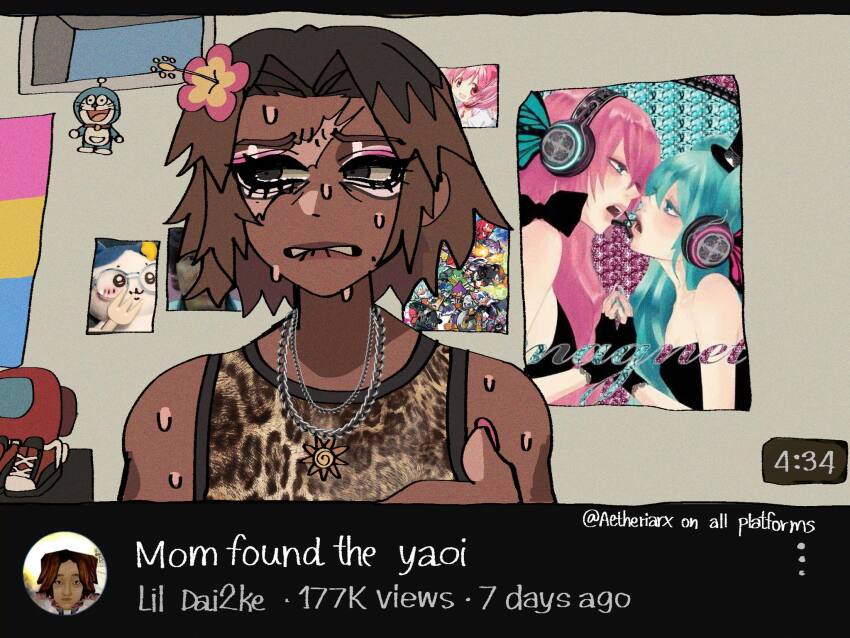
Task: Click the small pink-haired girl poster
Action: coord(469,96)
